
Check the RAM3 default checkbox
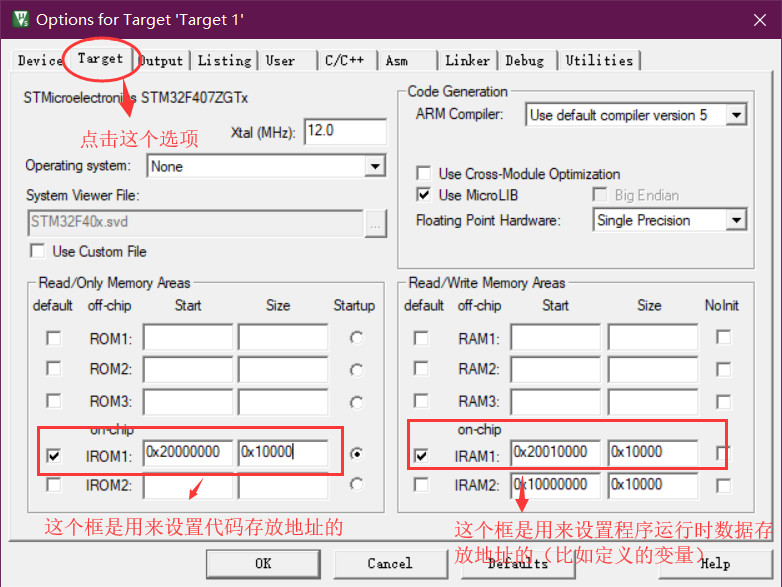(x=421, y=400)
